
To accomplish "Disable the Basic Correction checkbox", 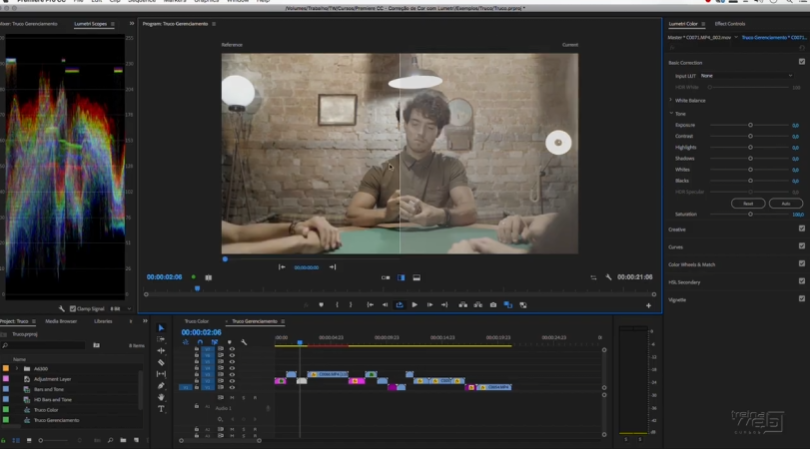I will [x=802, y=62].
